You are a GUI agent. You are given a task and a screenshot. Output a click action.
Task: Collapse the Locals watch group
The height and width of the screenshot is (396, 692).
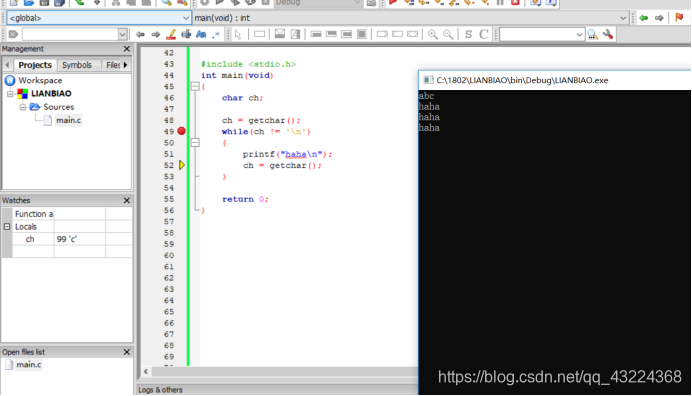click(7, 226)
